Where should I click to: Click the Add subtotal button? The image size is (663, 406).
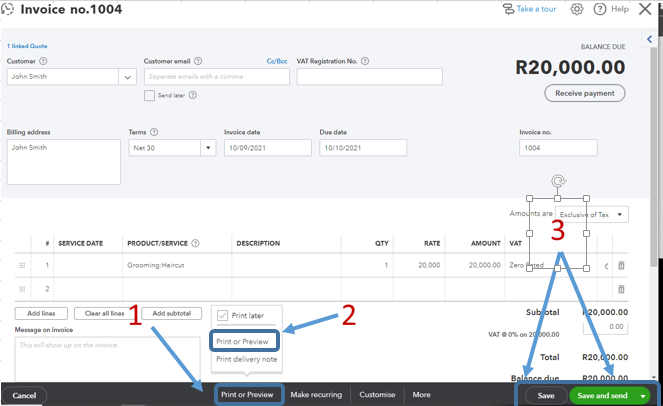click(172, 313)
